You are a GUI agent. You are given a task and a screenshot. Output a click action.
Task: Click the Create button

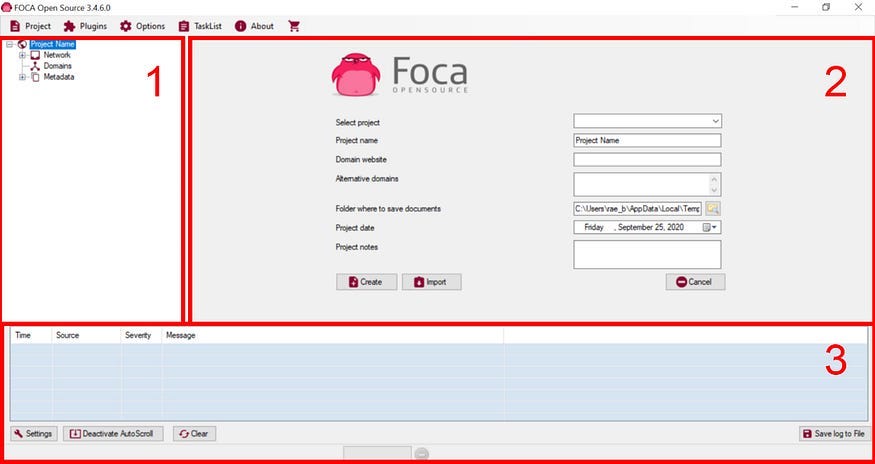pos(367,282)
